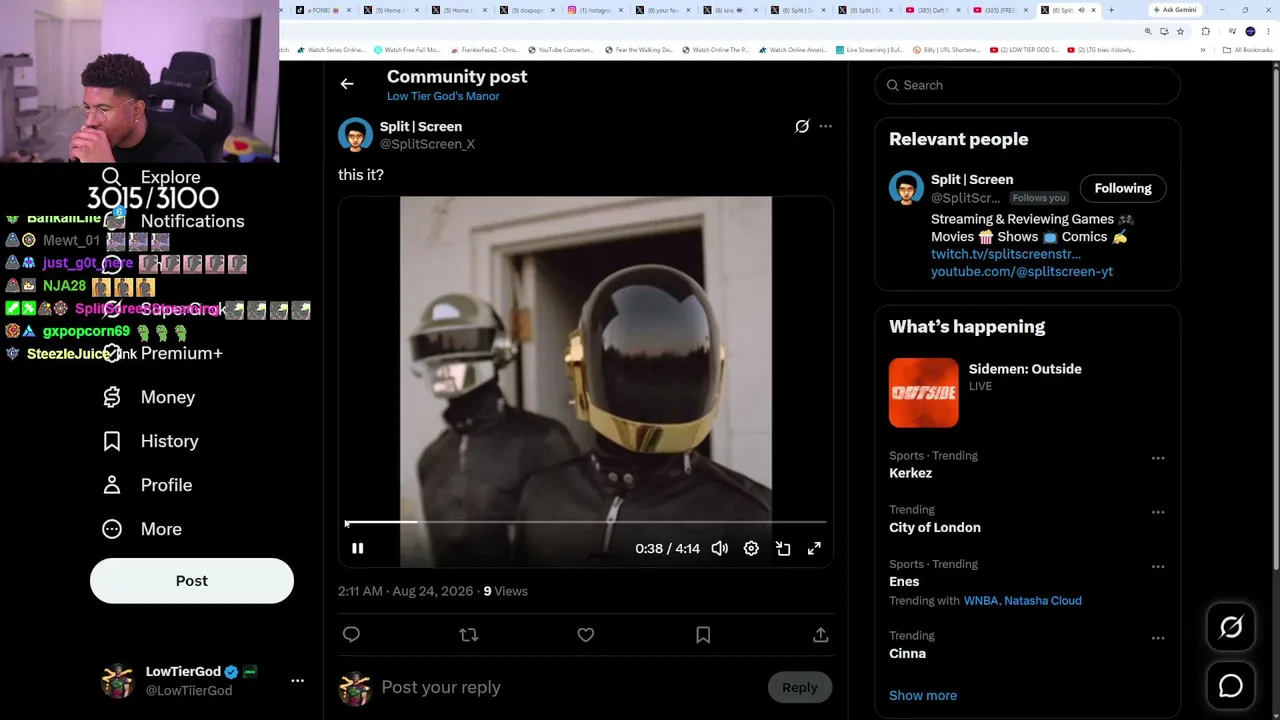Open options for the Cinna trend
1280x720 pixels.
1158,638
